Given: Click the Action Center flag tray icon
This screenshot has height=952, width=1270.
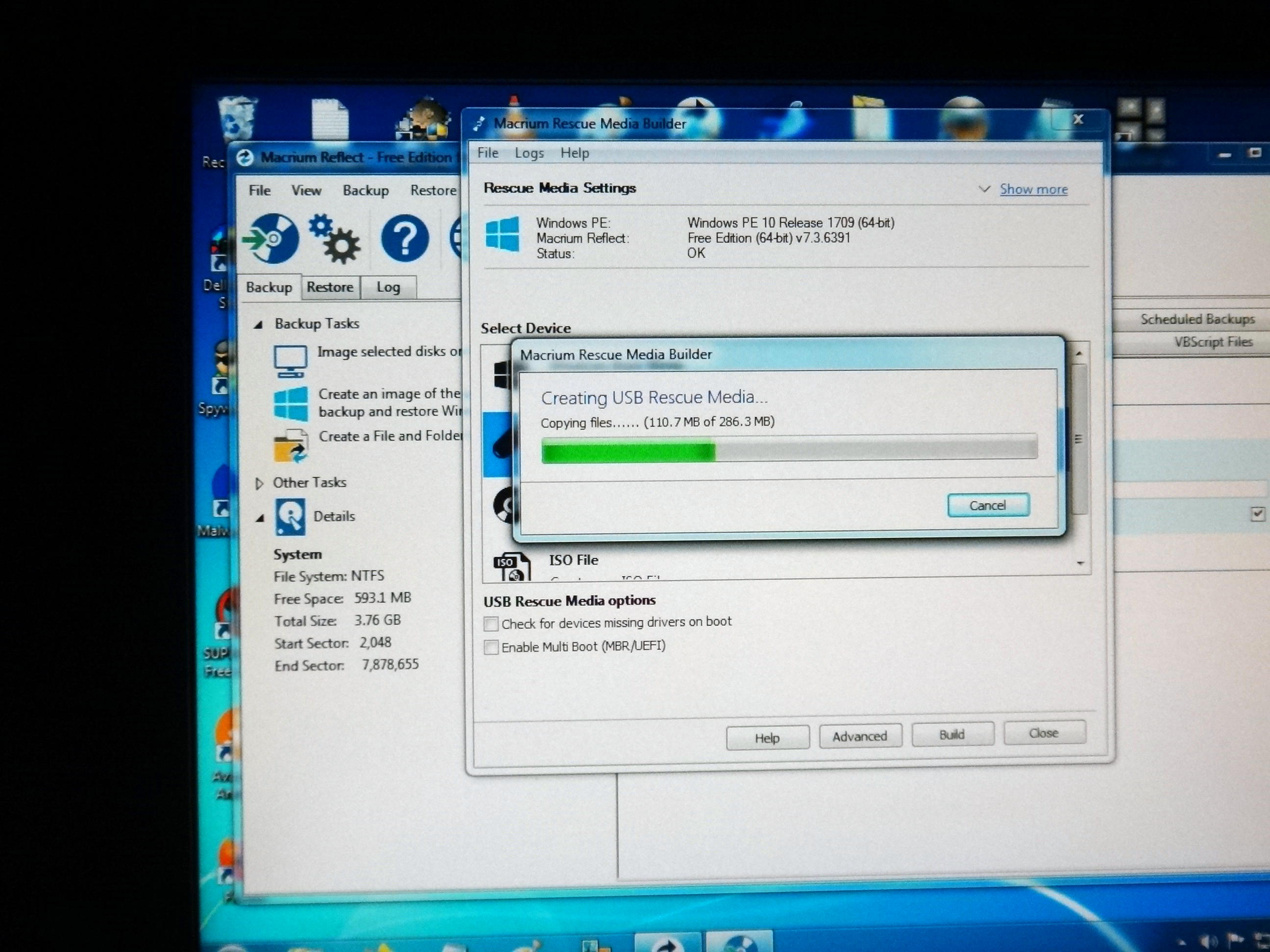Looking at the screenshot, I should point(1234,941).
